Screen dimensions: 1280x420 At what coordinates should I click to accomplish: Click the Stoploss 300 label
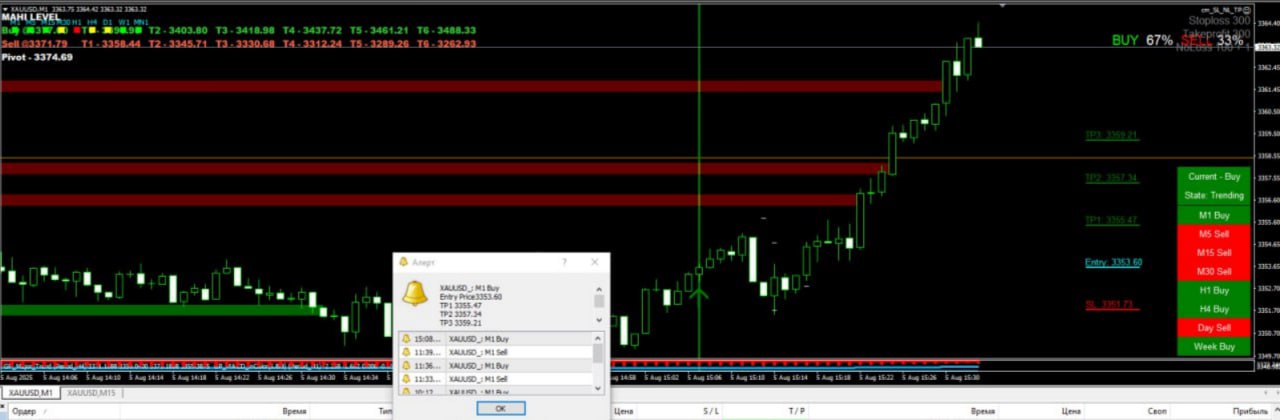click(x=1219, y=20)
